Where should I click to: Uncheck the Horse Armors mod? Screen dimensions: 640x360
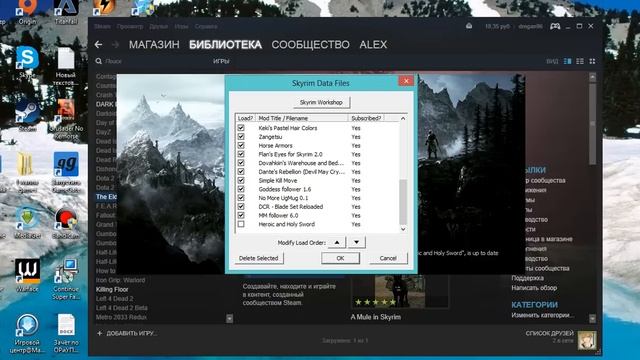tap(241, 145)
